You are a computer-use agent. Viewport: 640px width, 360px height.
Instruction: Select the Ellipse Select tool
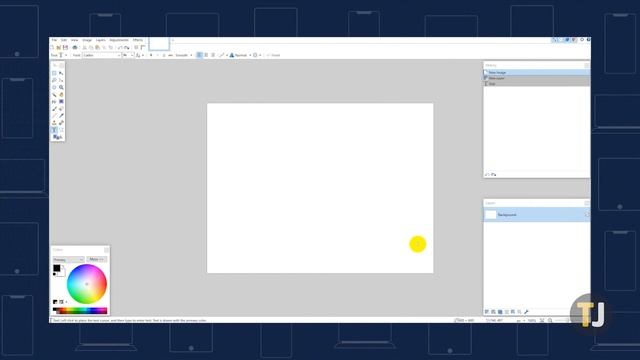(x=54, y=87)
